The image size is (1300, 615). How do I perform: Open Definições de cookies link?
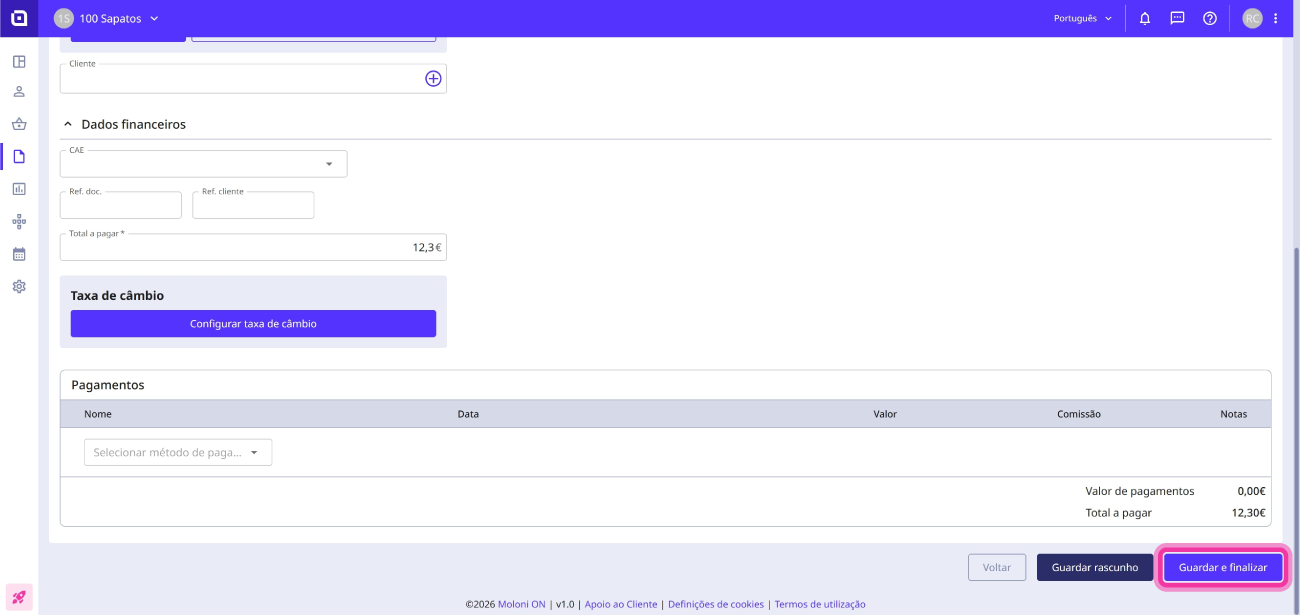tap(716, 604)
